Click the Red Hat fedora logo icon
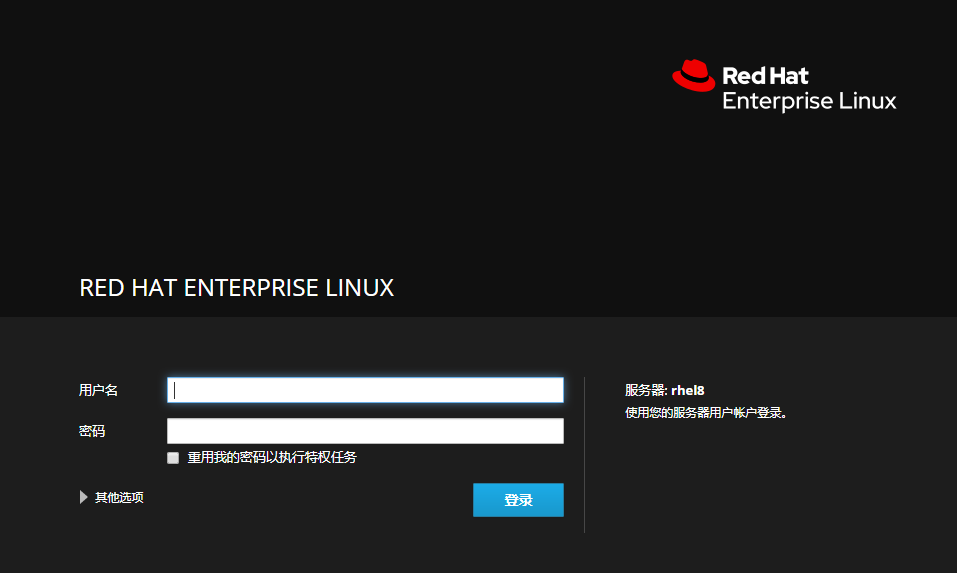This screenshot has width=957, height=573. click(693, 76)
